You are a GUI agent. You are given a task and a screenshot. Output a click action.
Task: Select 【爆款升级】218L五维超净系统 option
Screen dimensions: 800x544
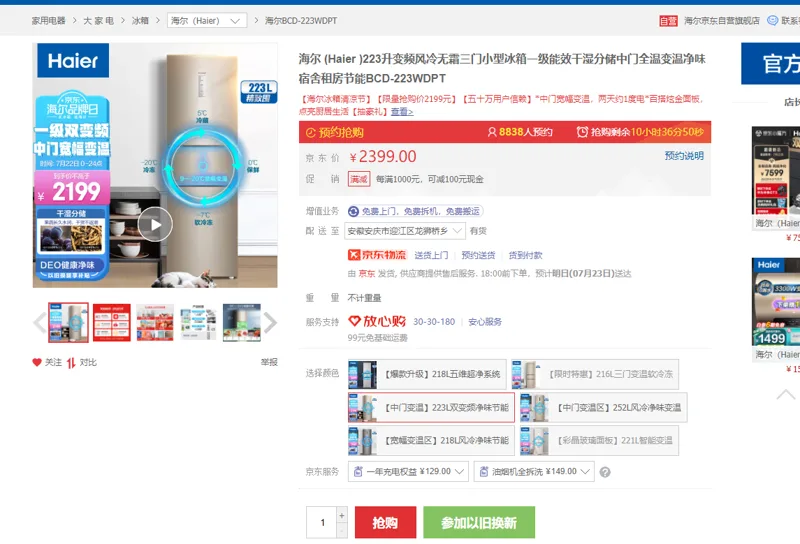tap(427, 375)
